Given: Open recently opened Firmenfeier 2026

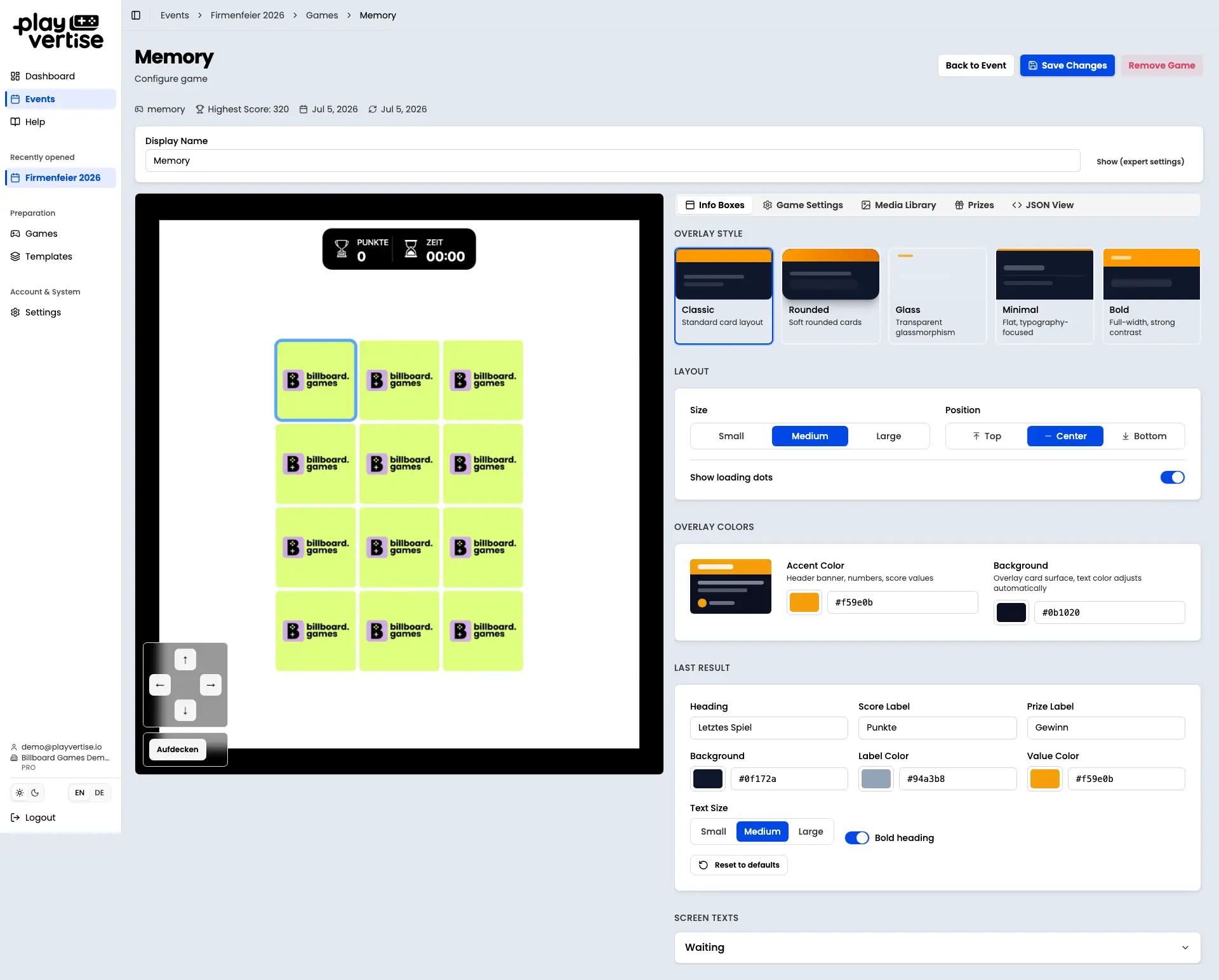Looking at the screenshot, I should (x=61, y=178).
